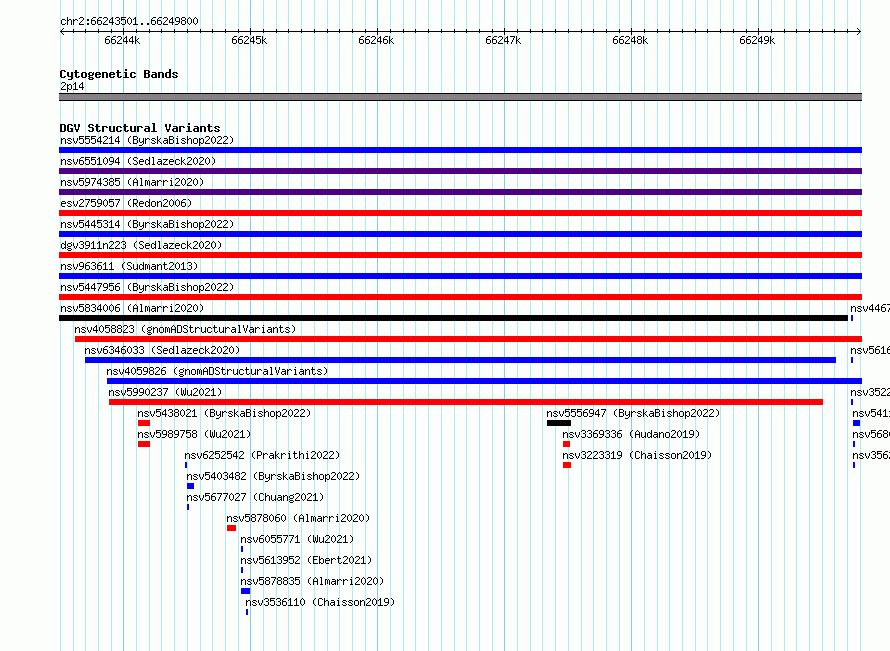Open variant nsv5554214 (ByrskaBishop2022) label
This screenshot has height=651, width=890.
click(147, 140)
